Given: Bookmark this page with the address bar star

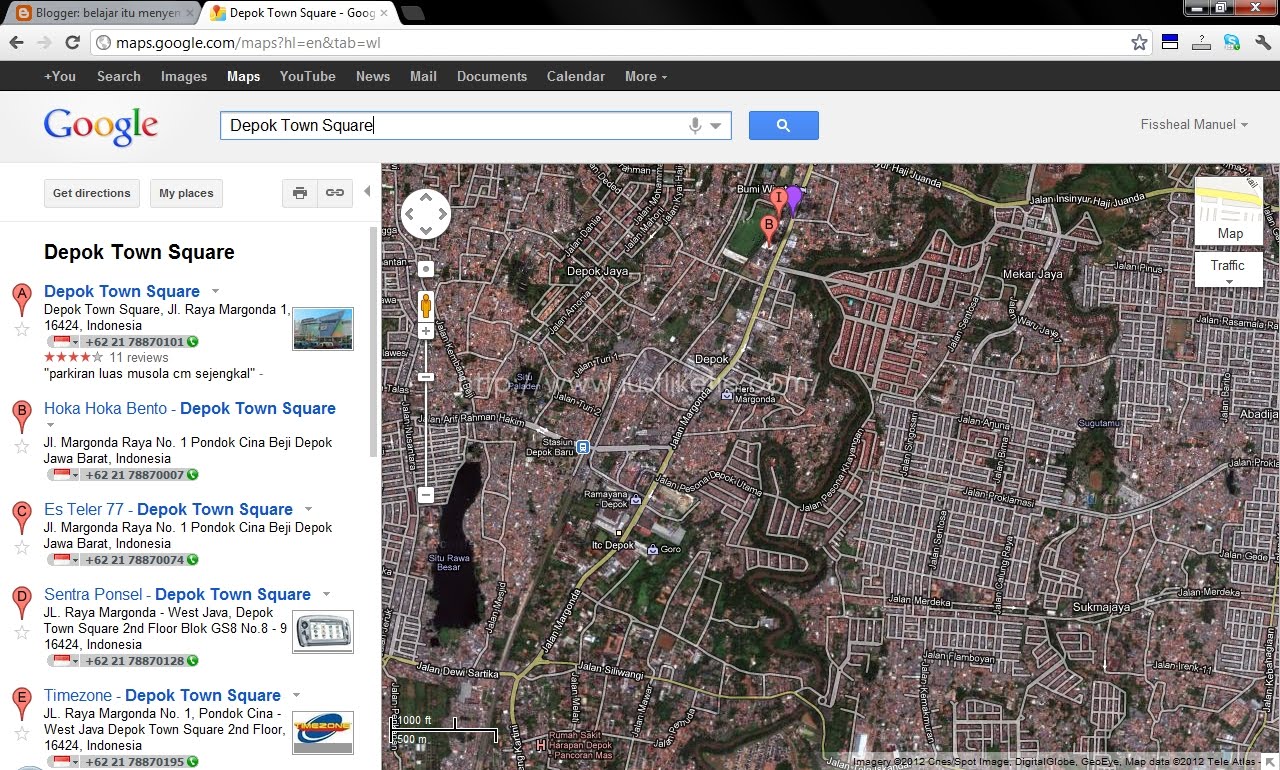Looking at the screenshot, I should tap(1139, 43).
